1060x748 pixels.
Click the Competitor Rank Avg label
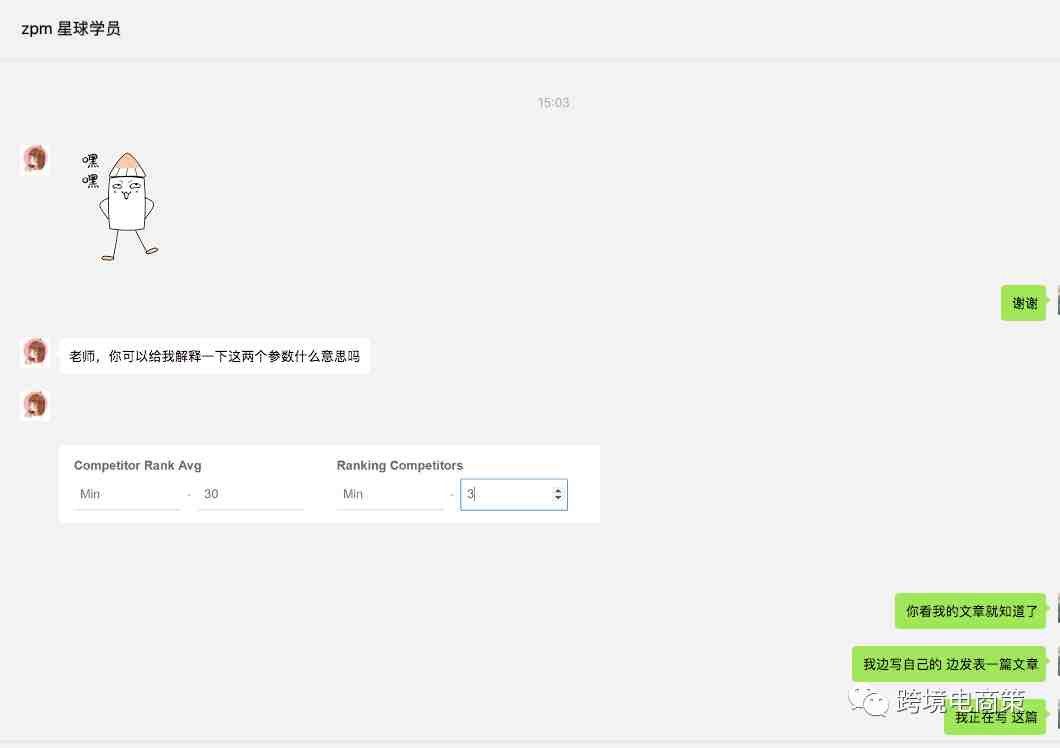click(x=137, y=465)
